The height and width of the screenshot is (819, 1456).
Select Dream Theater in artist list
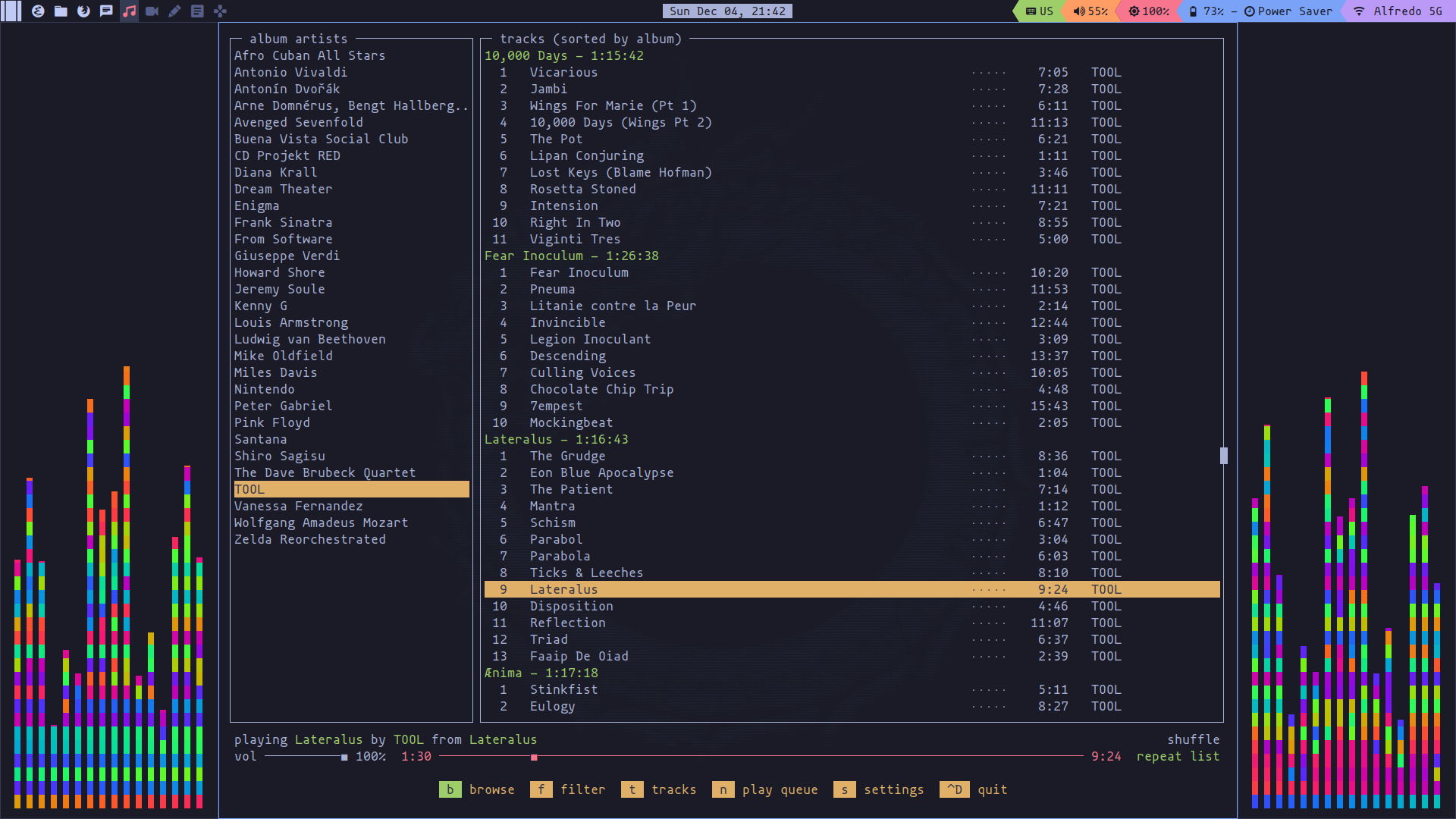click(x=283, y=189)
